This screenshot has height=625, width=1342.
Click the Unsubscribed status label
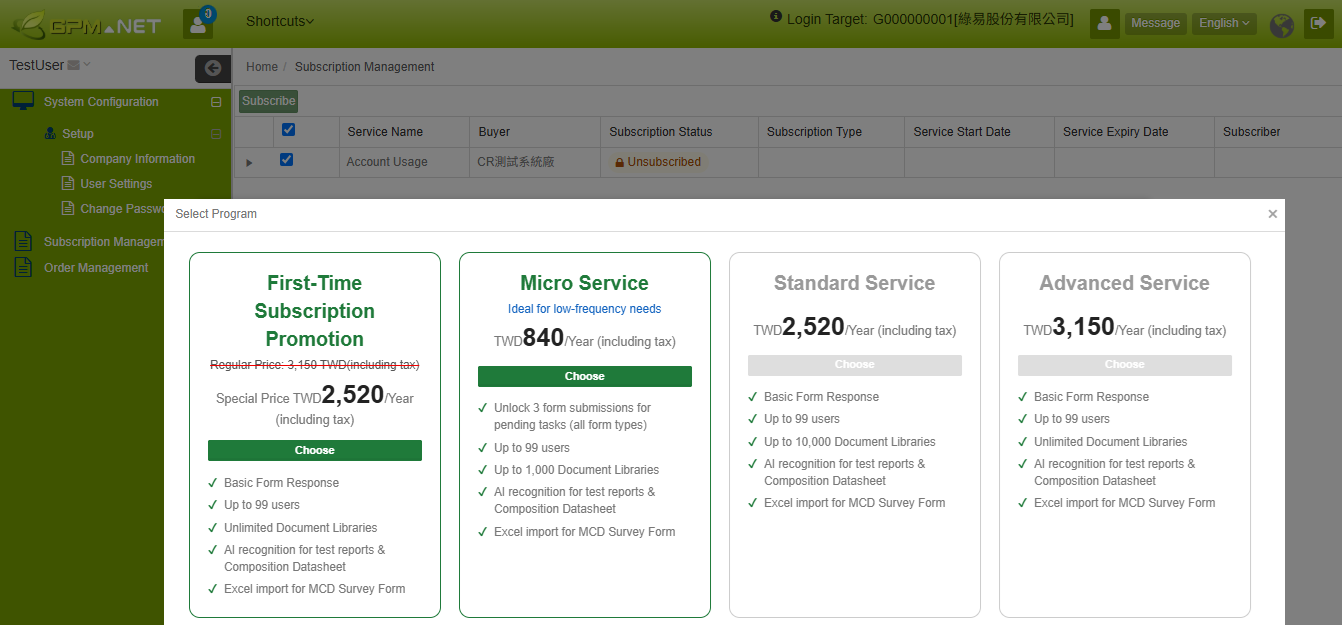[x=657, y=162]
